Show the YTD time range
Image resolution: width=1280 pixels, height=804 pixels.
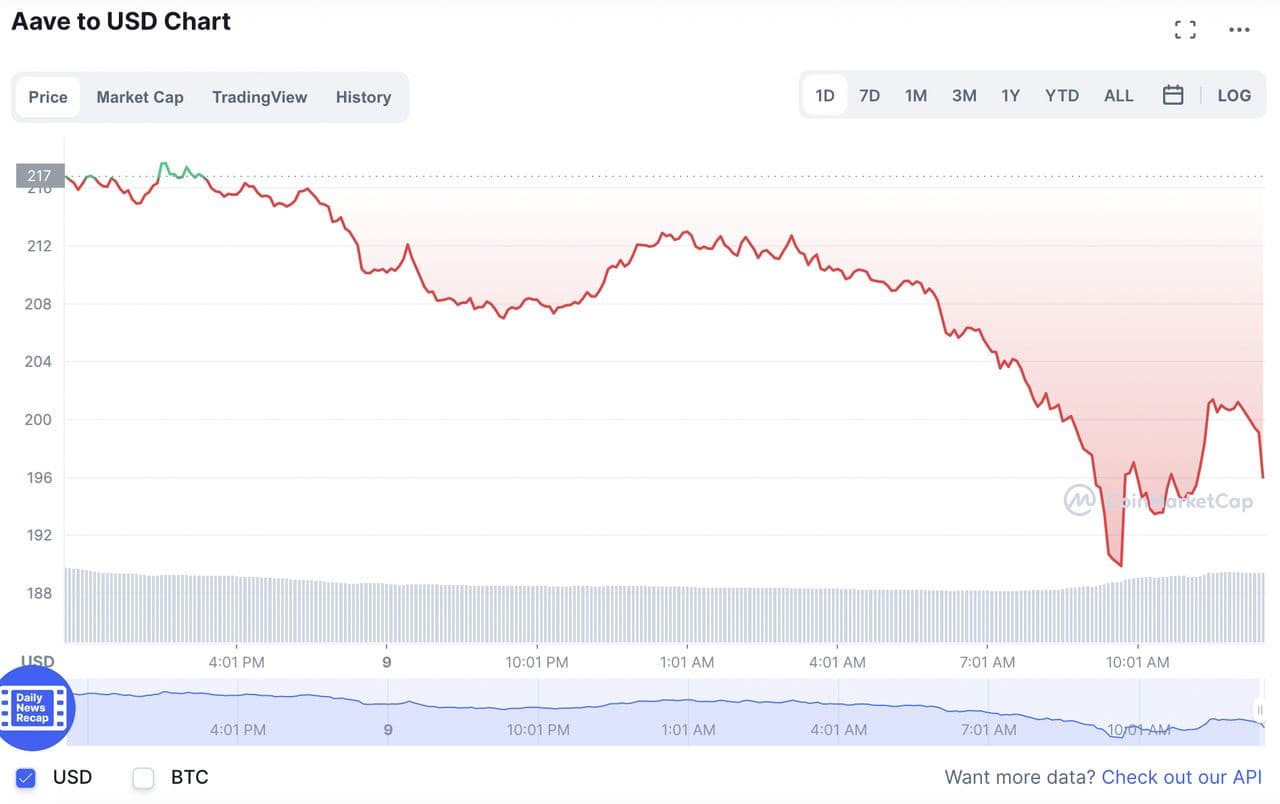(1062, 96)
